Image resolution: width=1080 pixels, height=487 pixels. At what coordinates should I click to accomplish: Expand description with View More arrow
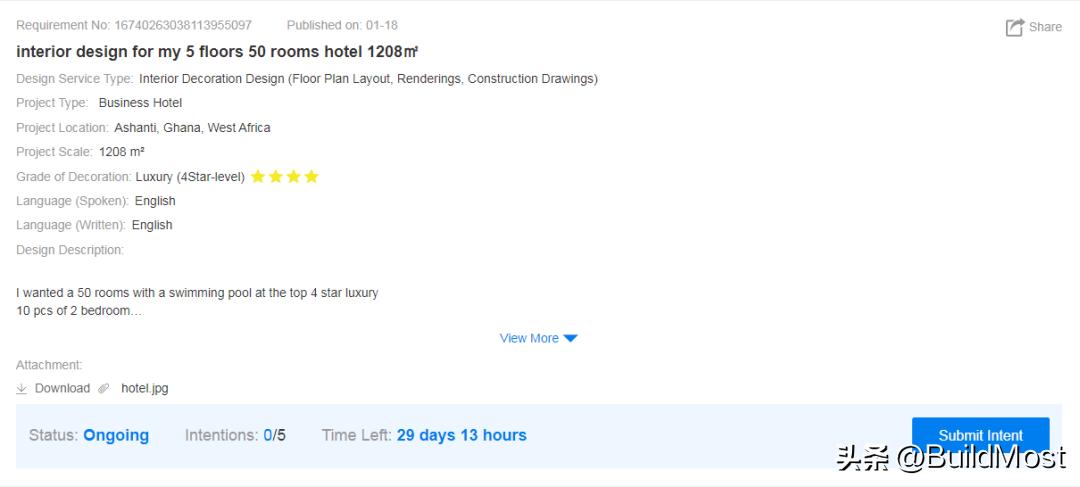(x=570, y=339)
